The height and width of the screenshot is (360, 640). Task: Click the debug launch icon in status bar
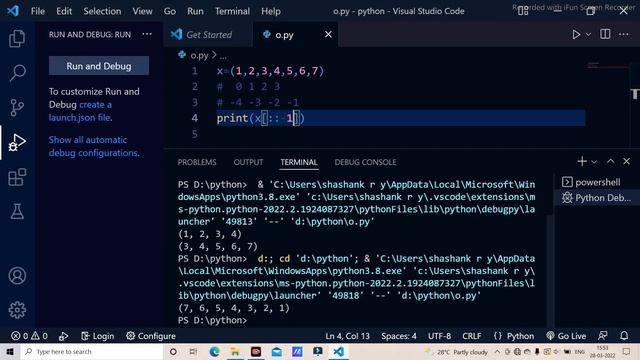tap(63, 336)
